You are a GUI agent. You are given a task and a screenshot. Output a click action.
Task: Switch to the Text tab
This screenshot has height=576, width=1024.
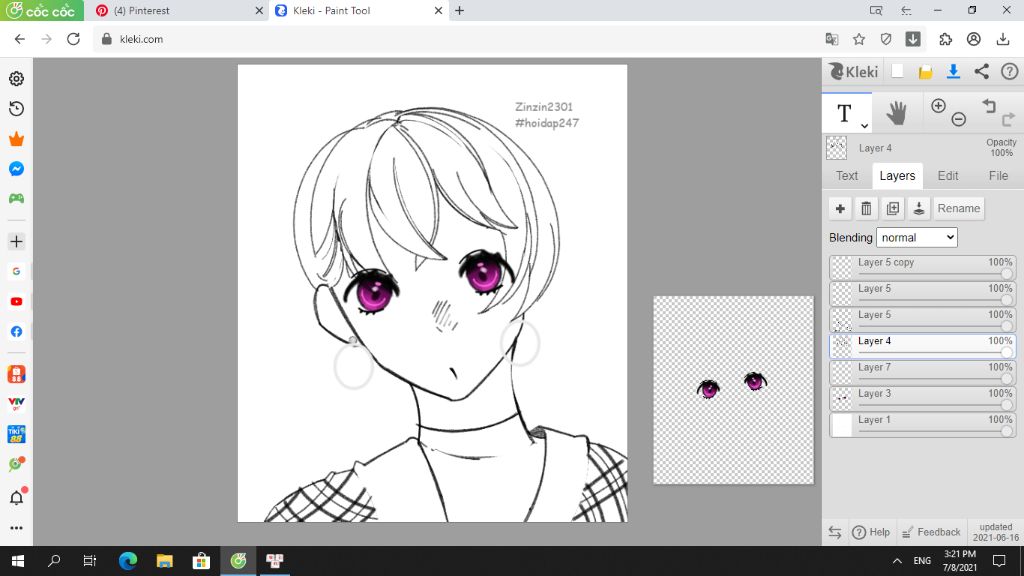pos(846,176)
